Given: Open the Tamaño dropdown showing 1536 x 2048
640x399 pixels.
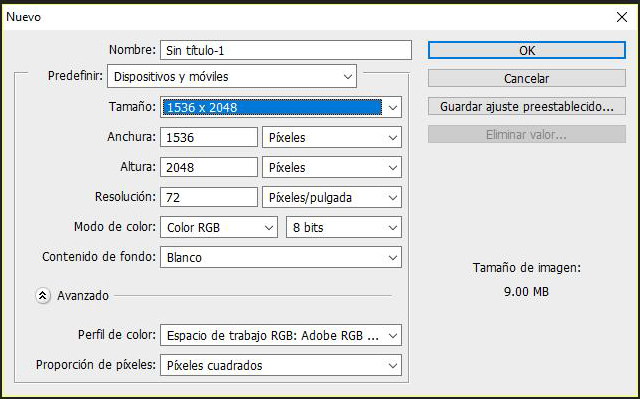Looking at the screenshot, I should [281, 107].
